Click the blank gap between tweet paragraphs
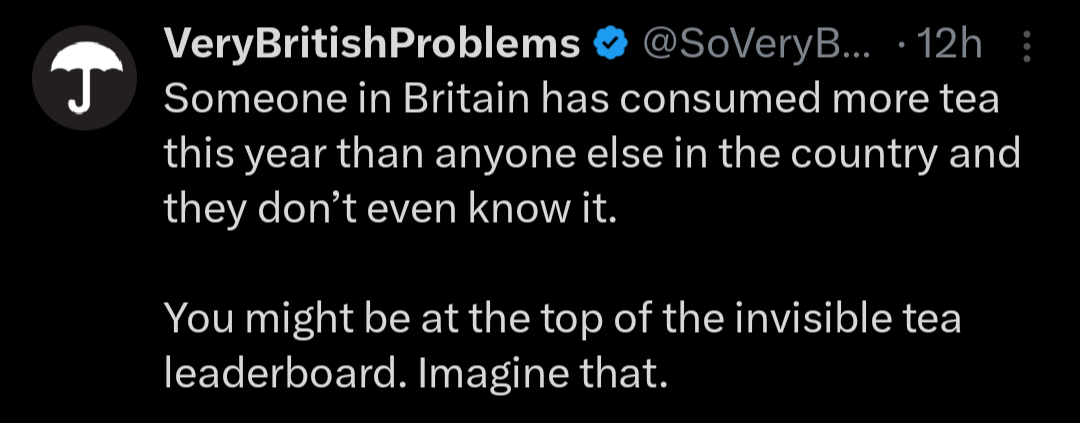Viewport: 1080px width, 423px height. (500, 264)
